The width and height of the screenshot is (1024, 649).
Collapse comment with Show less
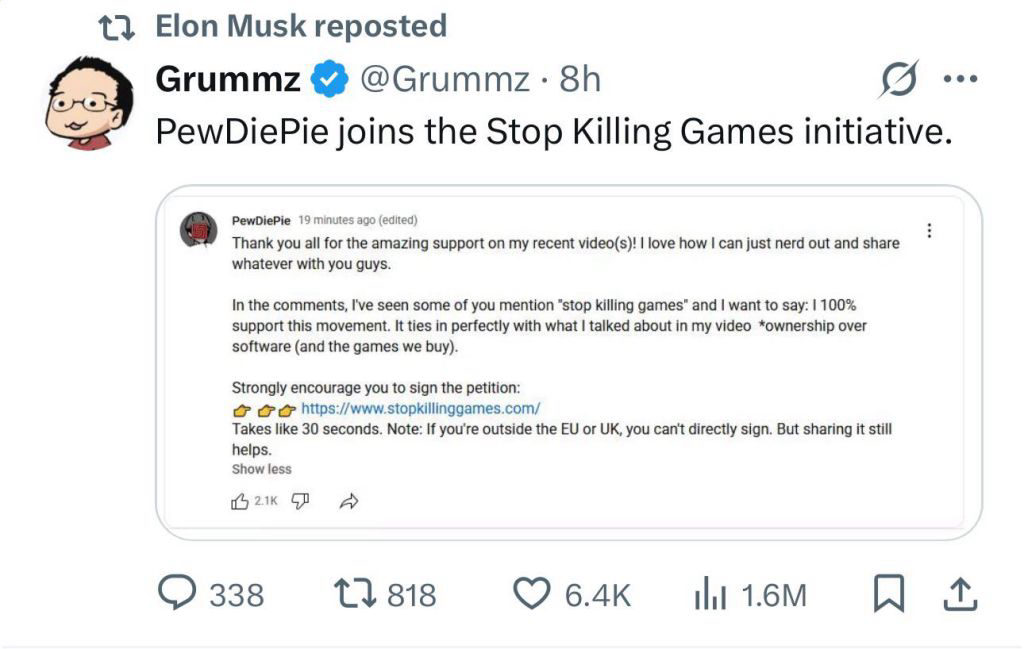pyautogui.click(x=261, y=469)
